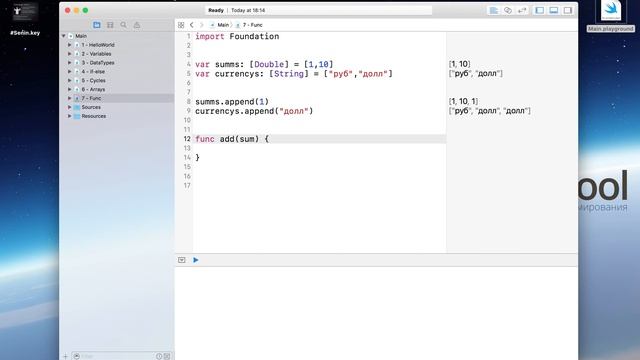Toggle the Utilities pane visibility
The image size is (640, 360).
pyautogui.click(x=568, y=11)
